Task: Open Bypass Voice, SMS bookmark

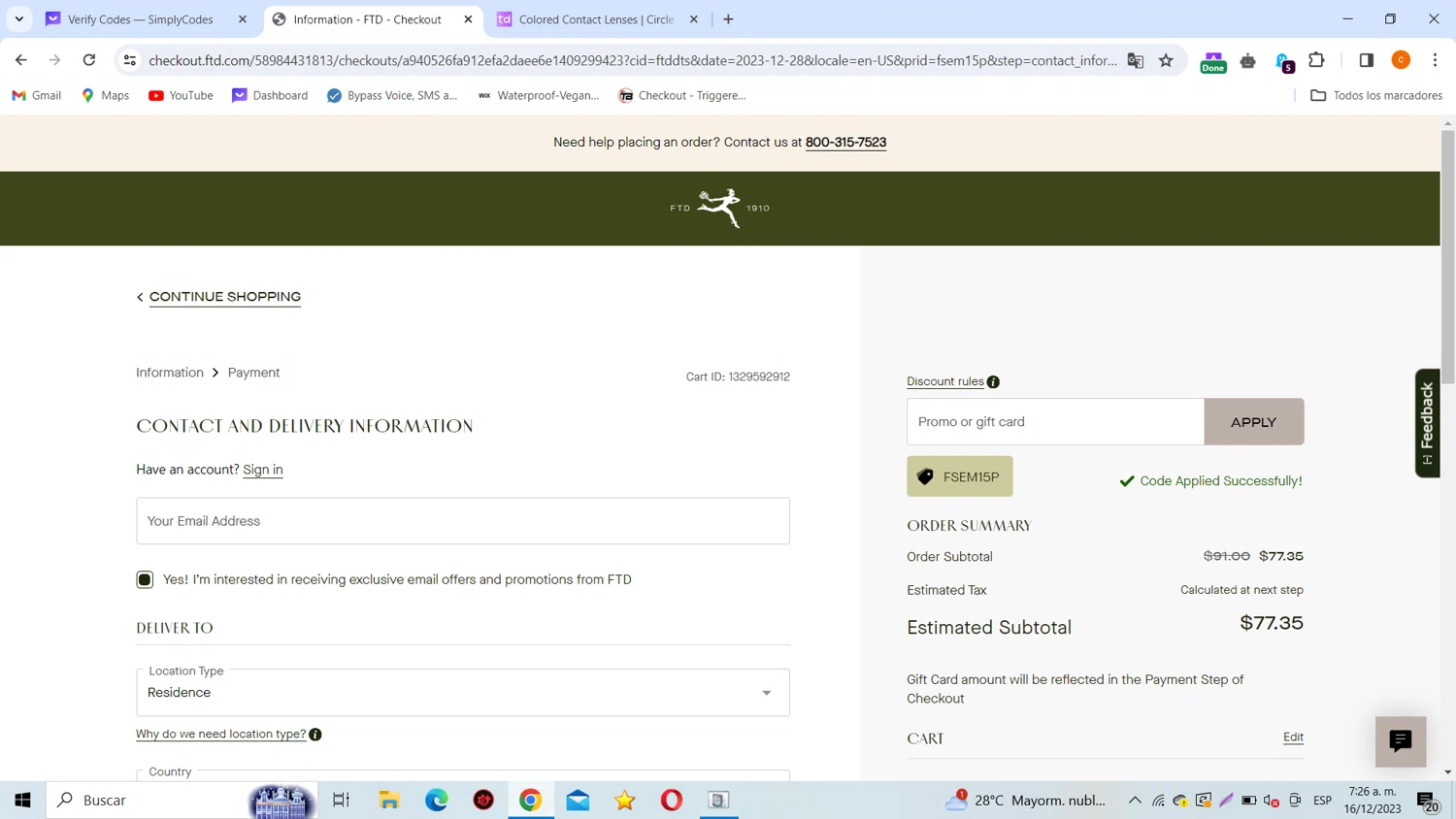Action: [x=392, y=95]
